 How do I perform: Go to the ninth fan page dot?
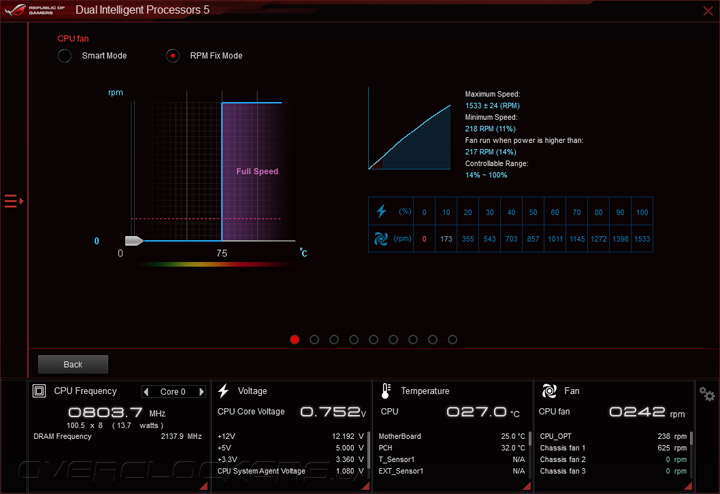453,339
